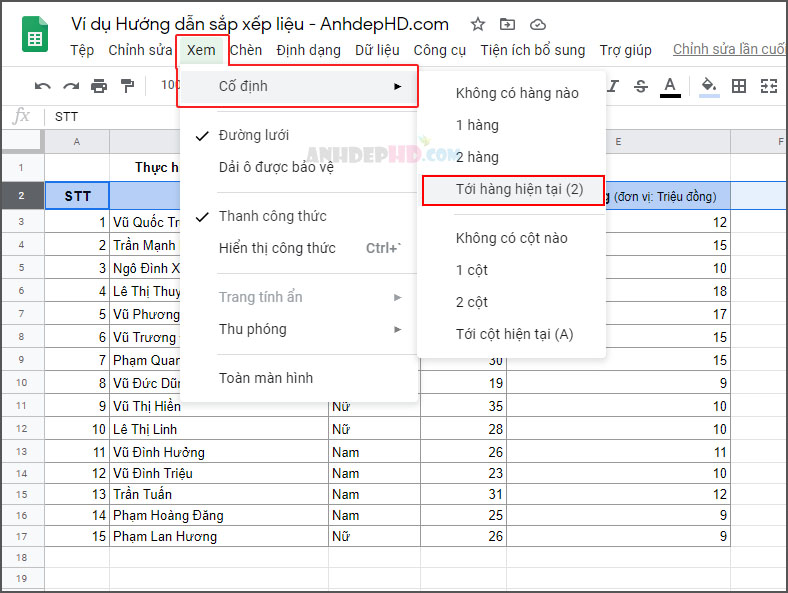Apply strikethrough formatting
The width and height of the screenshot is (788, 593).
641,86
